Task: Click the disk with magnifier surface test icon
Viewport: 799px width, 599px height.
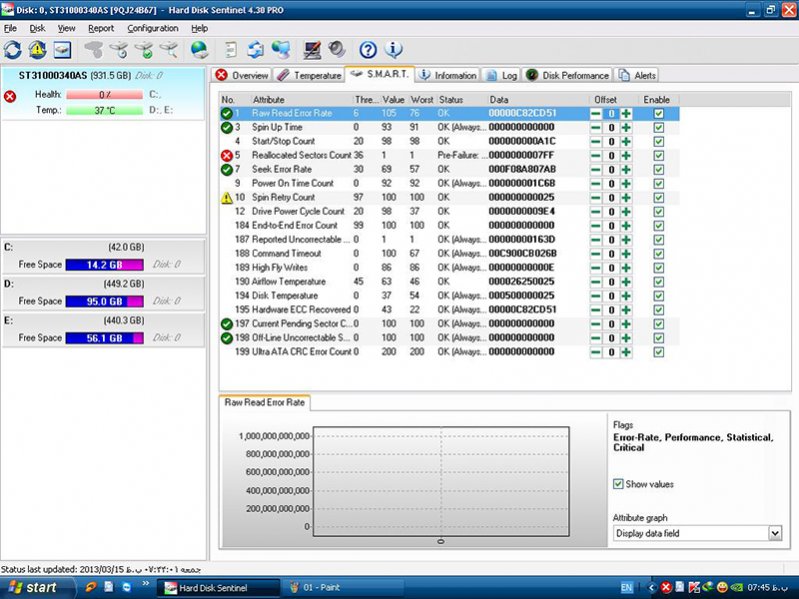Action: coord(169,50)
